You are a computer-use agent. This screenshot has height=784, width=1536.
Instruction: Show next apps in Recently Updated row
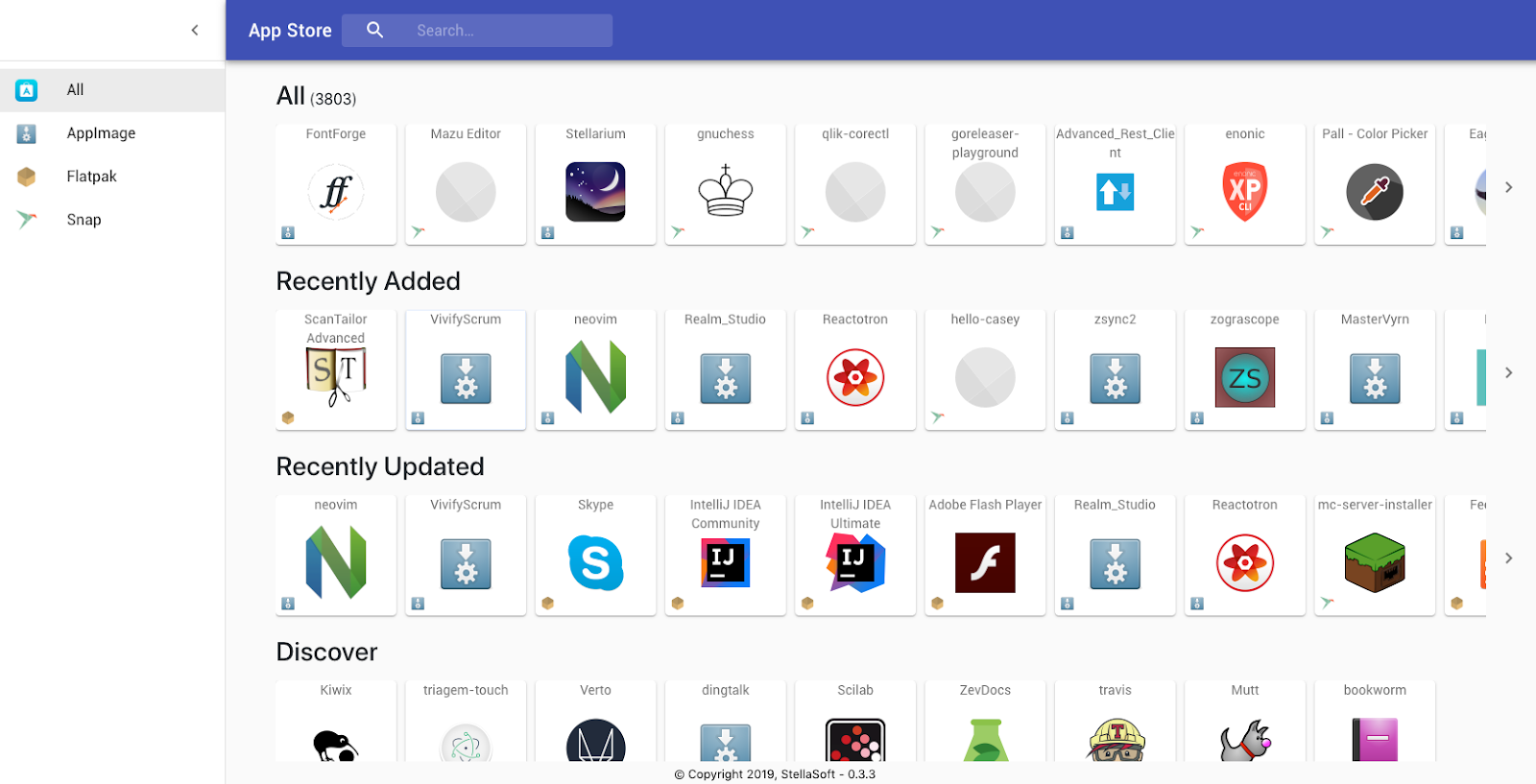[x=1509, y=558]
